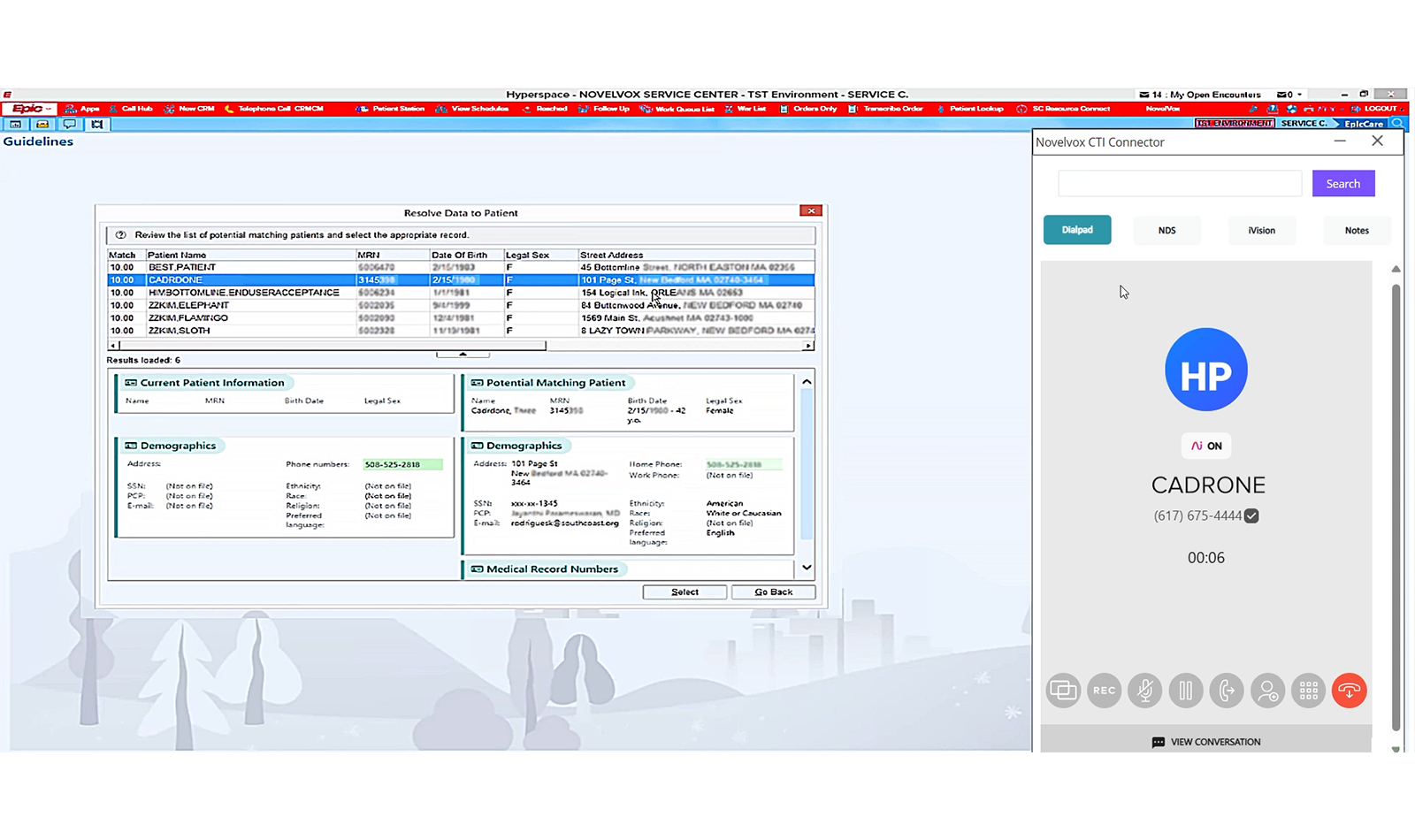
Task: Transfer the call with phone-arrow icon
Action: 1227,691
